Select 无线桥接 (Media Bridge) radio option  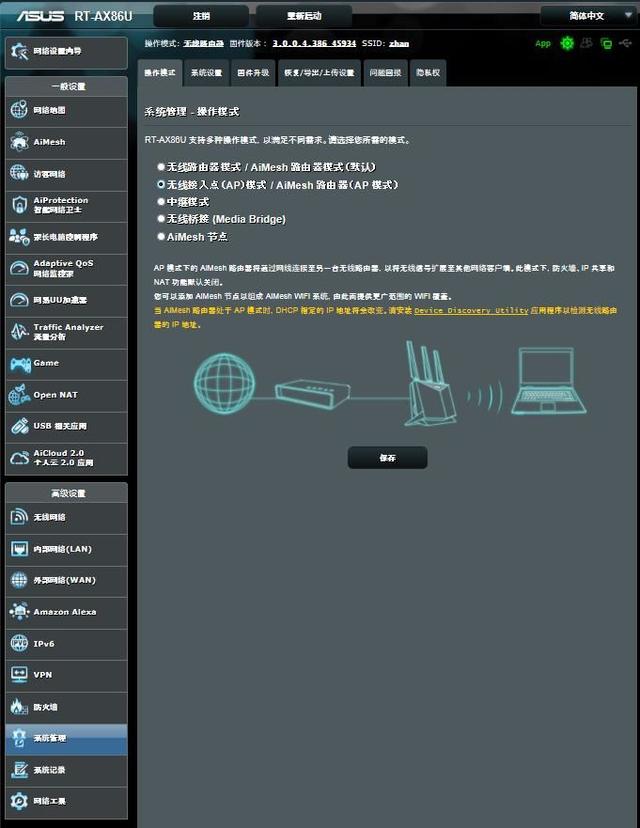click(x=161, y=218)
